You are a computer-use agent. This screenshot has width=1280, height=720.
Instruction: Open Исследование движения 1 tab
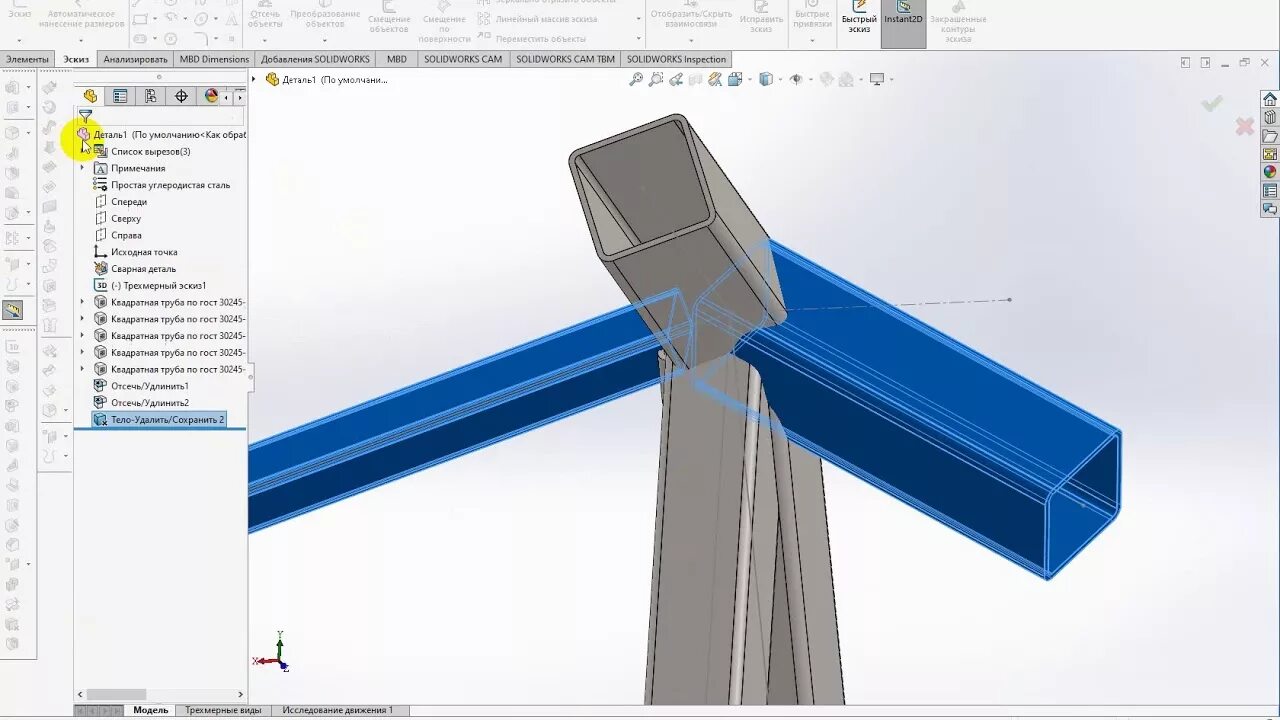pos(338,710)
